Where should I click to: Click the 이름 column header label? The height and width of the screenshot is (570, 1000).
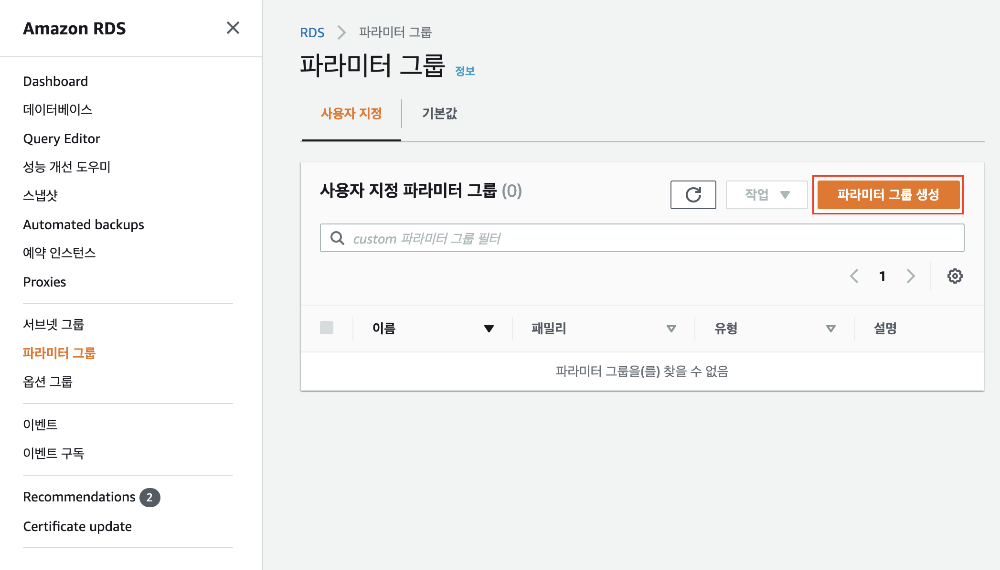384,328
